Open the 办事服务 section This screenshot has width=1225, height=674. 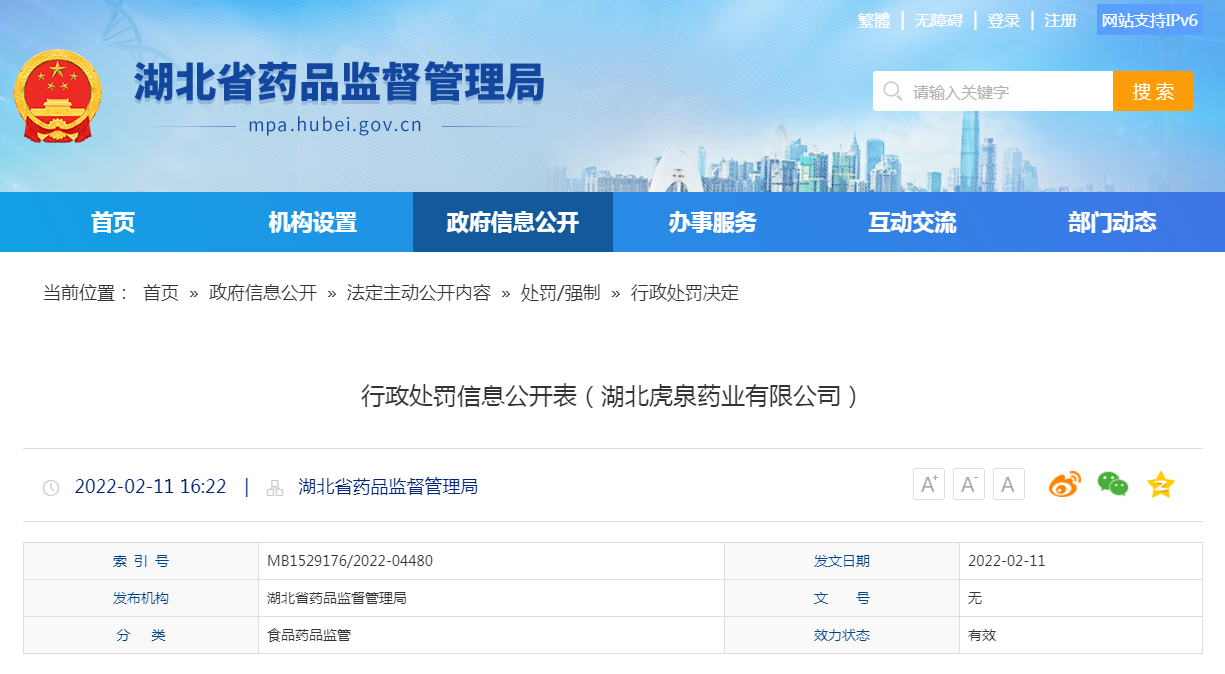click(712, 222)
